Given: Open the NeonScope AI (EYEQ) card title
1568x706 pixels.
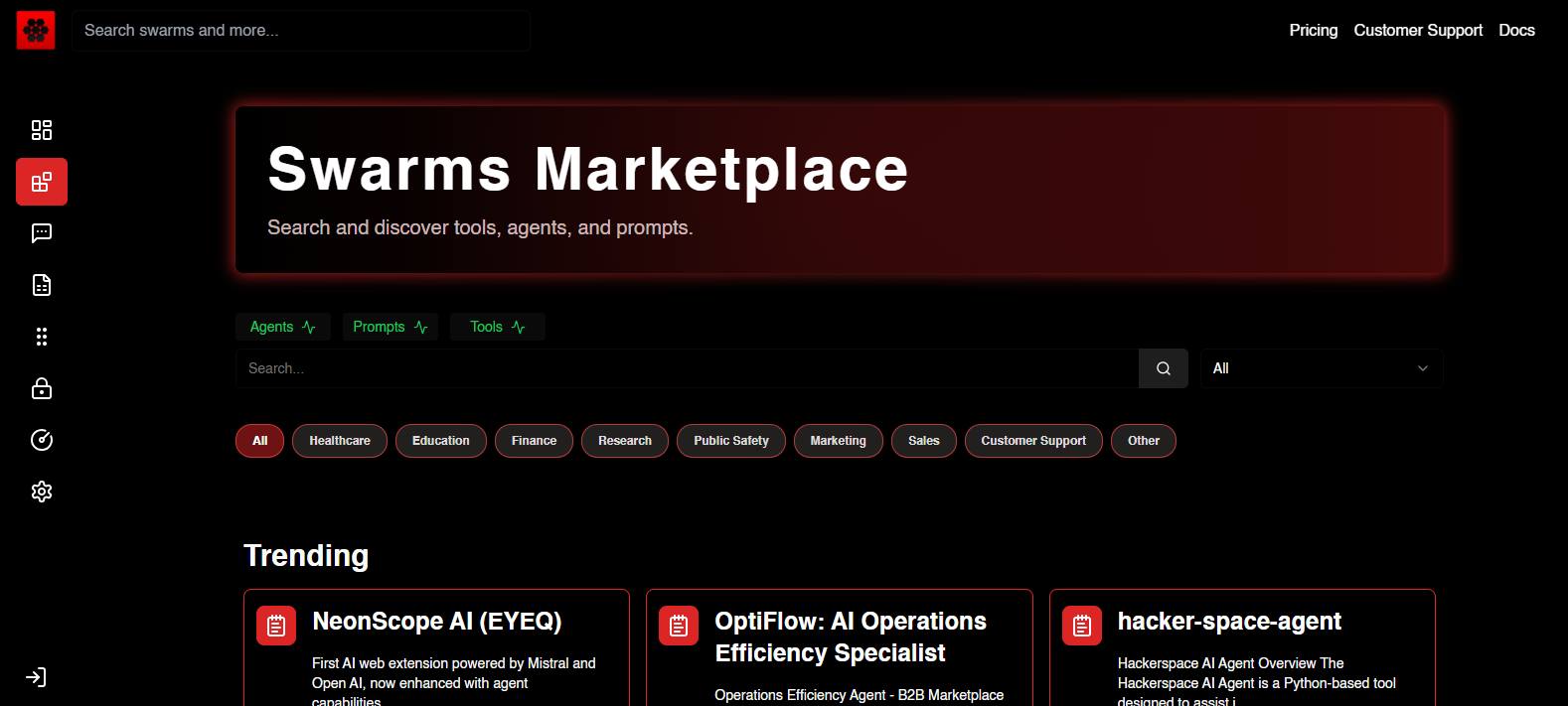Looking at the screenshot, I should [437, 622].
